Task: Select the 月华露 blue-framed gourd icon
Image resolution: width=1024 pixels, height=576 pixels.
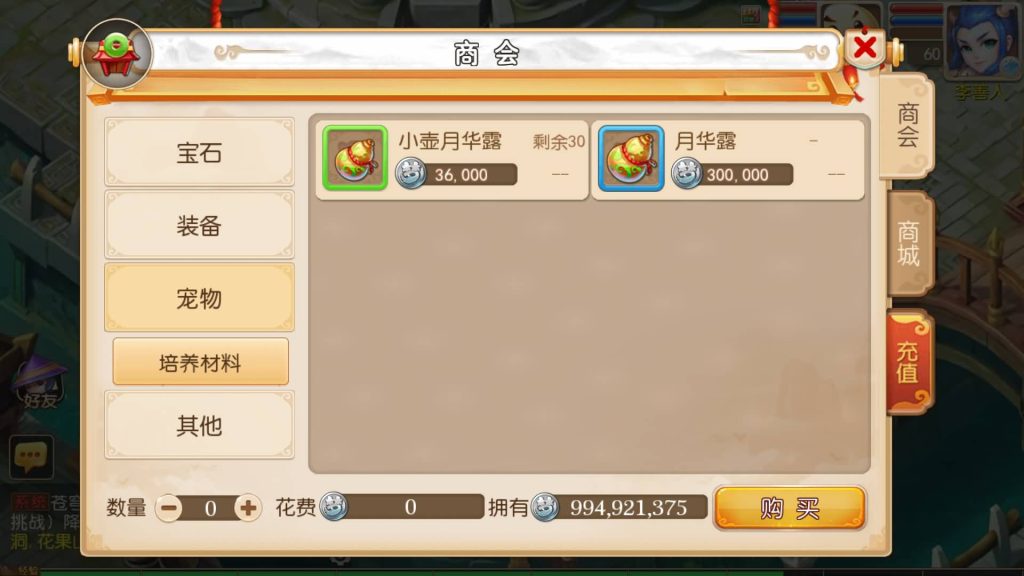Action: [631, 158]
